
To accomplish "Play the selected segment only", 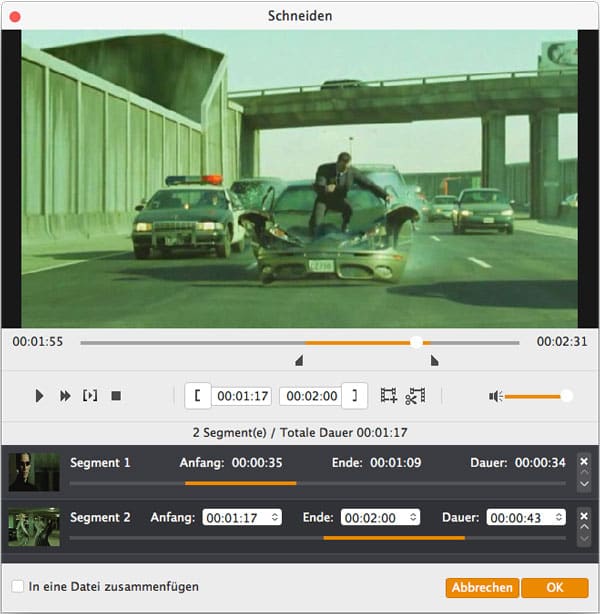I will point(90,396).
